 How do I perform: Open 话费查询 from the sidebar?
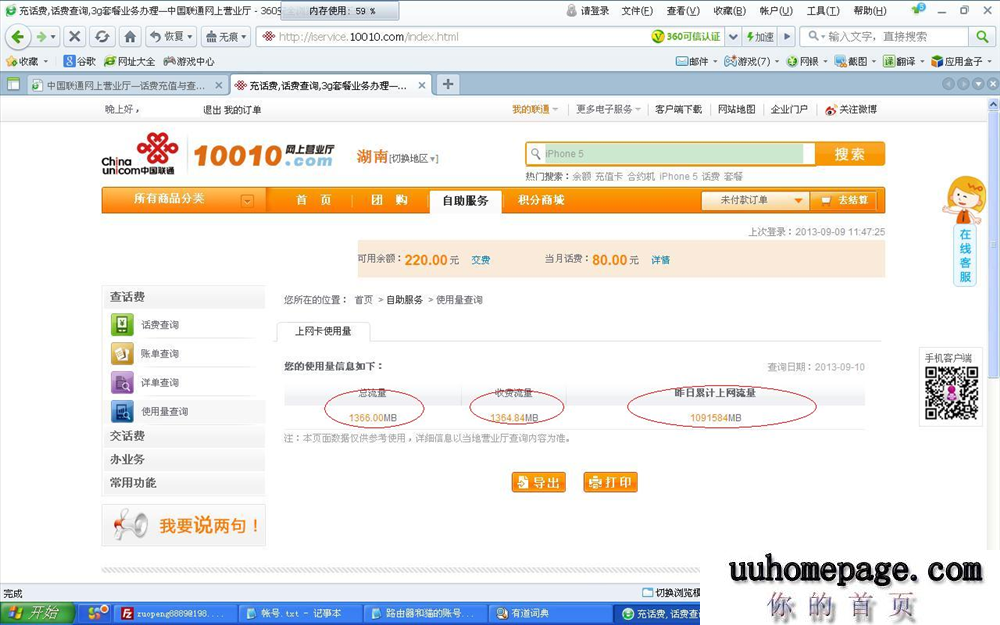[160, 325]
